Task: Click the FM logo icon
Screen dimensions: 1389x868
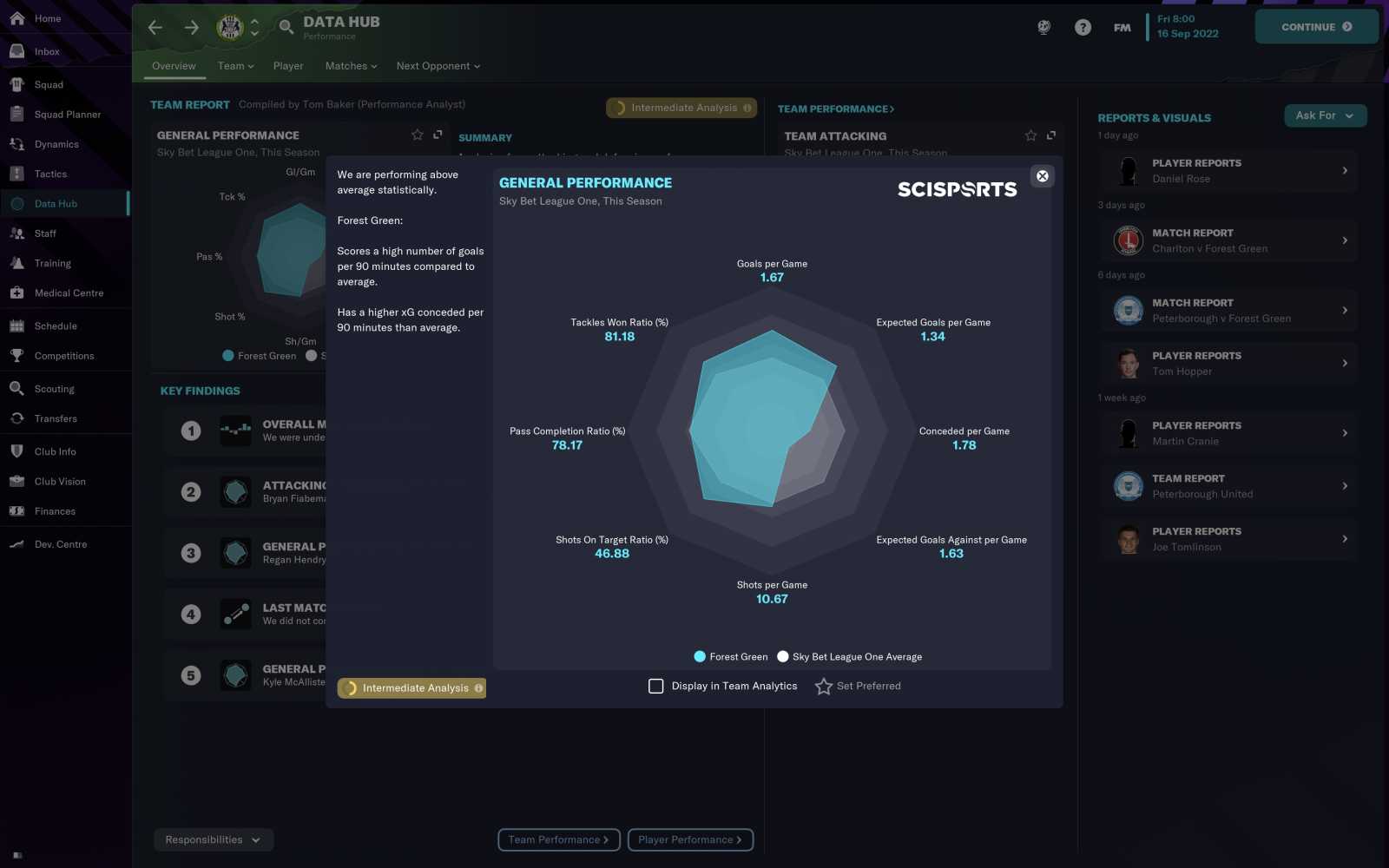Action: [x=1122, y=28]
